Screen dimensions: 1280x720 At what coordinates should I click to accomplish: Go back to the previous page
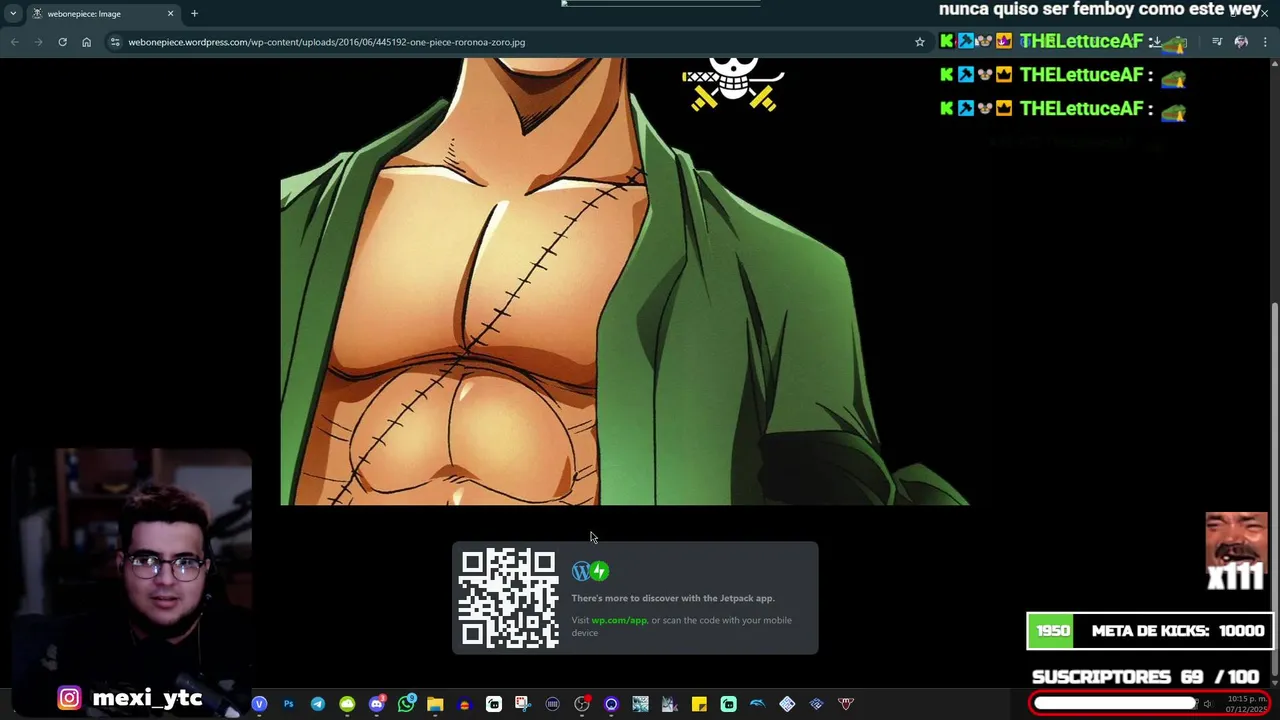pyautogui.click(x=14, y=42)
